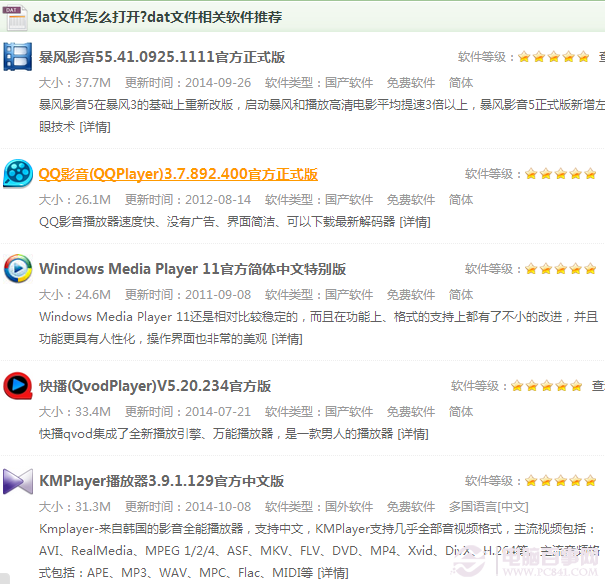Click 多国语言[中文] text in KMPlayer row
This screenshot has width=605, height=584.
pyautogui.click(x=488, y=506)
